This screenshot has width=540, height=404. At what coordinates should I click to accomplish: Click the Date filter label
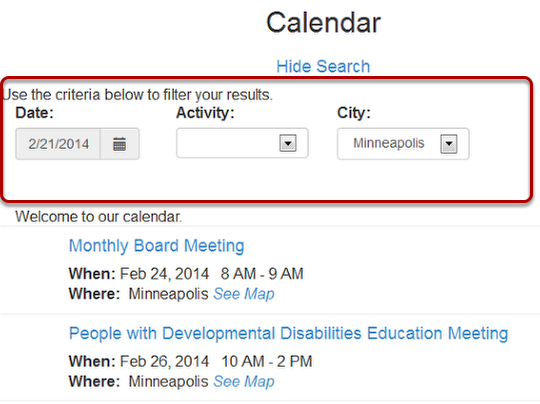34,113
